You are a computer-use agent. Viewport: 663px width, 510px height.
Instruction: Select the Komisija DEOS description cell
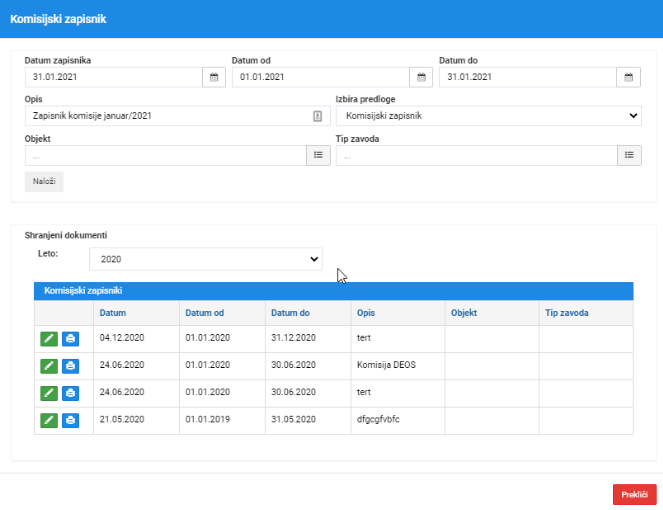click(398, 366)
